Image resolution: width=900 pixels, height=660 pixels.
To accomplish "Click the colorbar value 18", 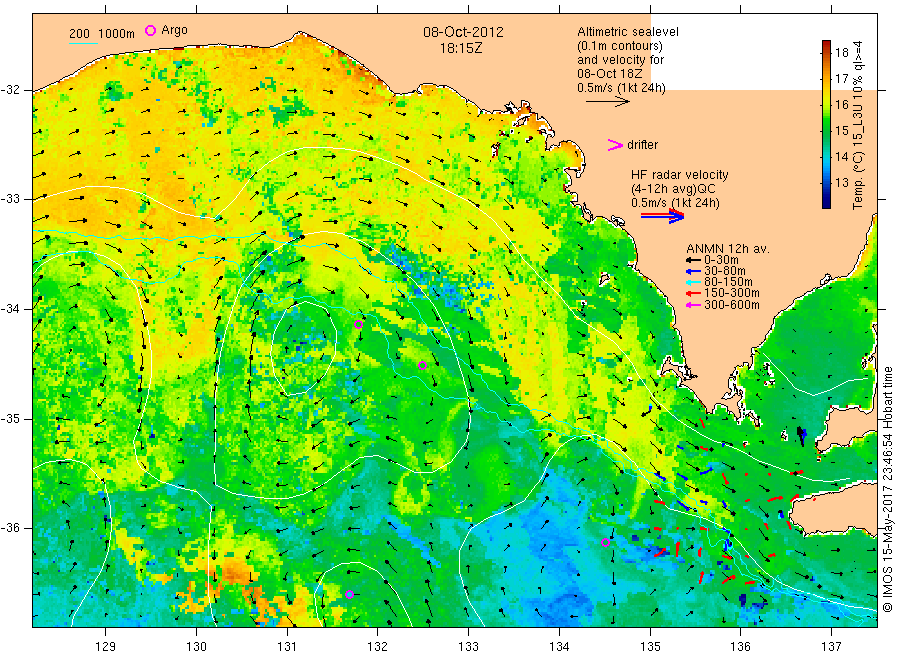I will 841,52.
